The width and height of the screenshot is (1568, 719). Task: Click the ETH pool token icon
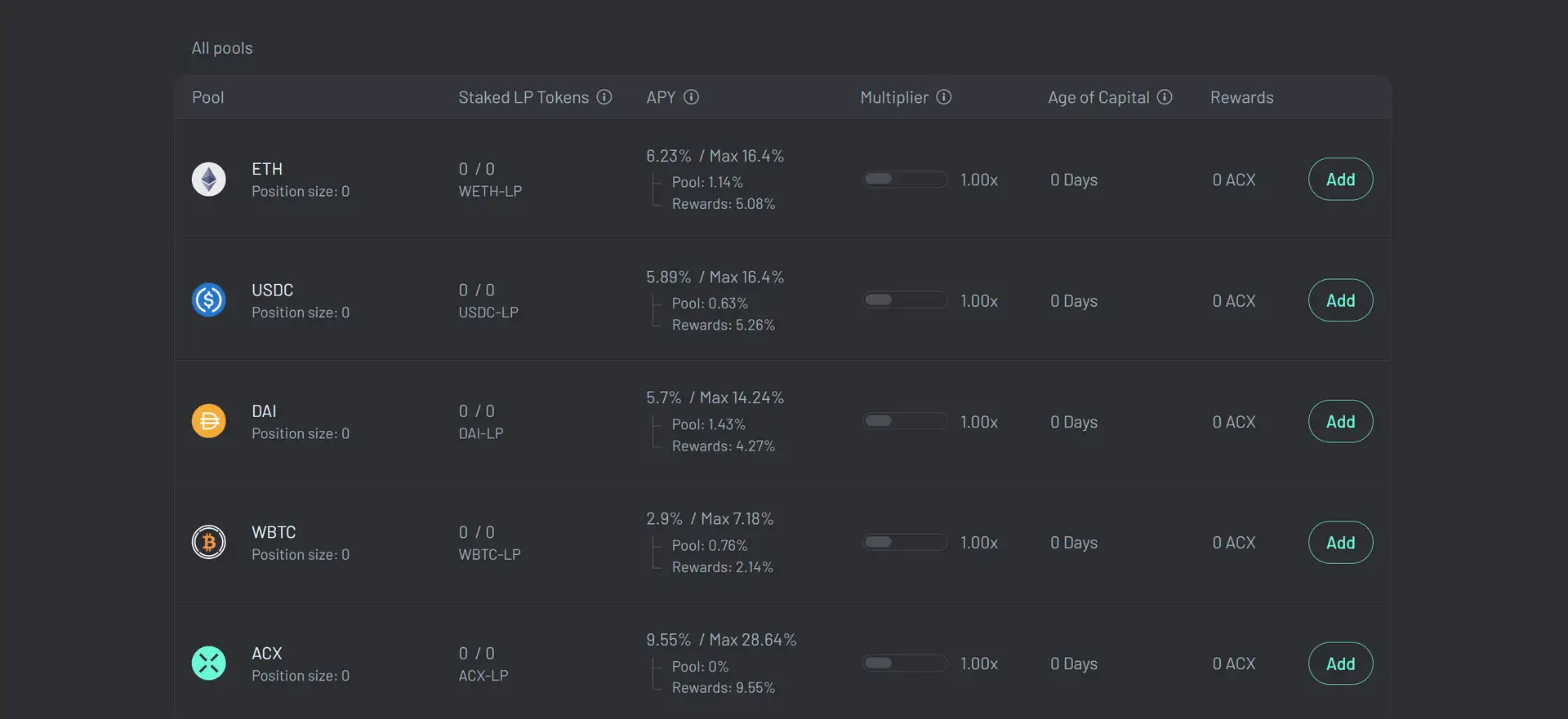click(208, 180)
